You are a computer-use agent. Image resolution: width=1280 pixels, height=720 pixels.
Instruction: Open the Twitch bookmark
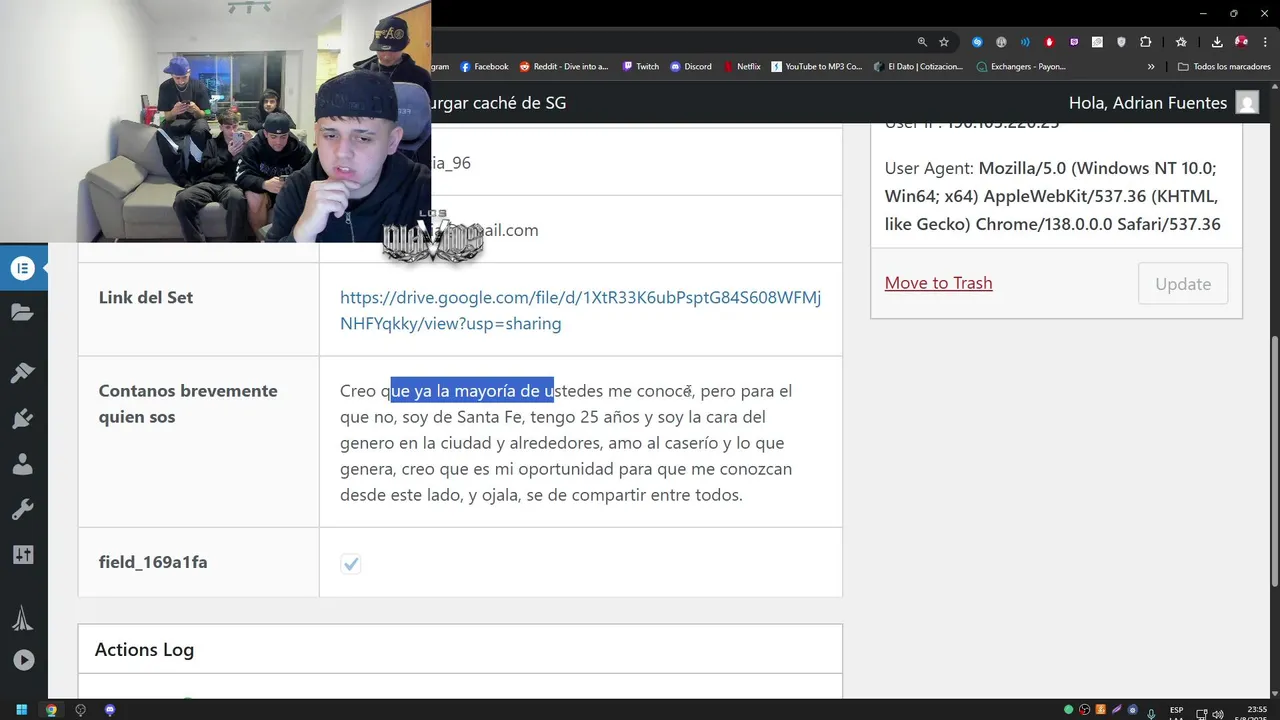click(641, 67)
